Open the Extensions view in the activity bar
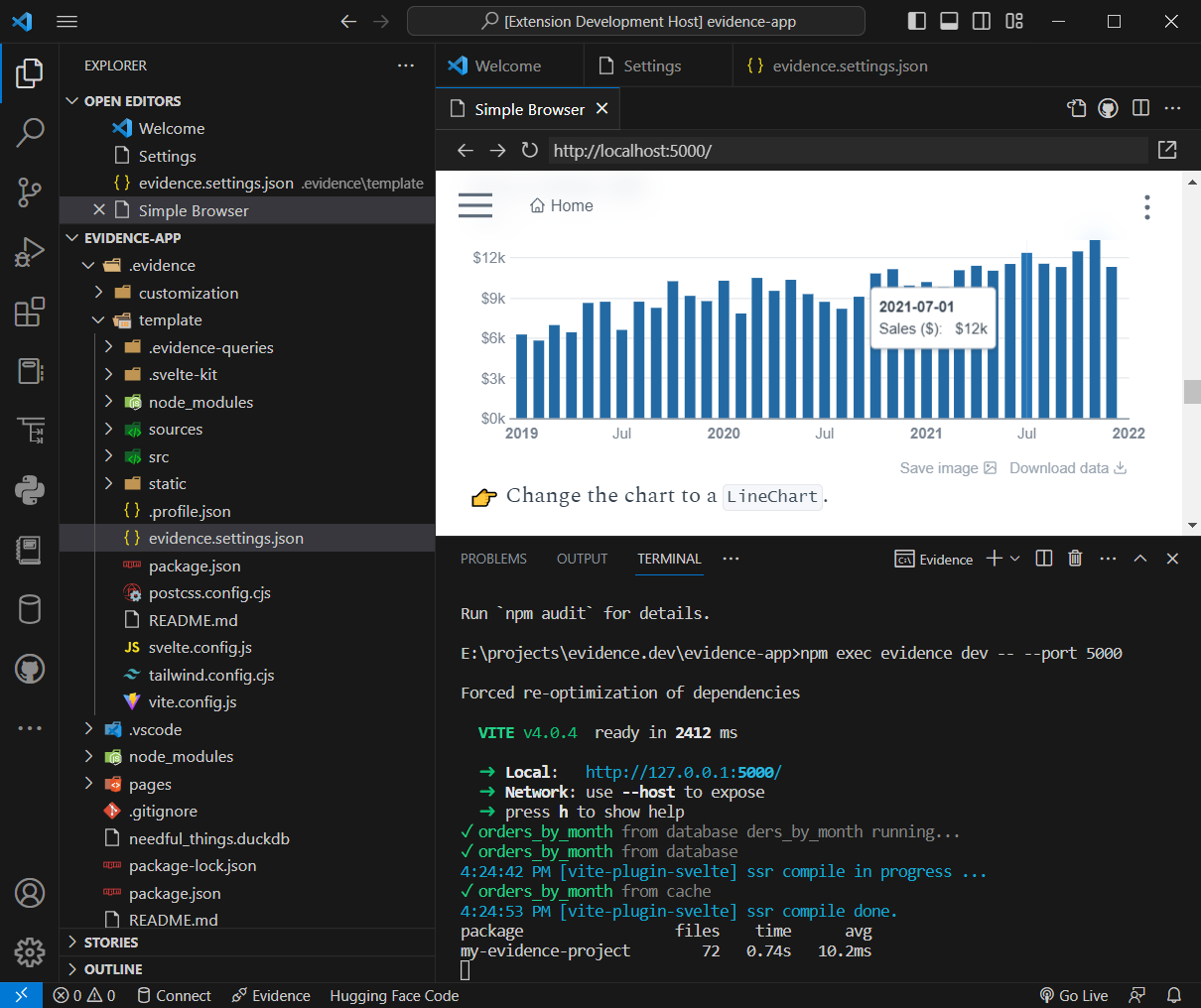1201x1008 pixels. (x=30, y=312)
